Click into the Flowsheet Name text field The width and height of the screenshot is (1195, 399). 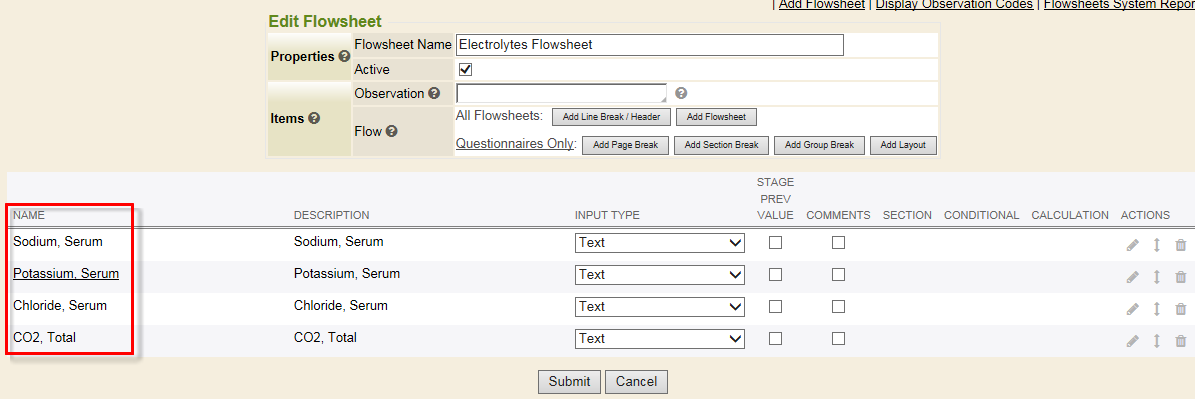pos(649,45)
